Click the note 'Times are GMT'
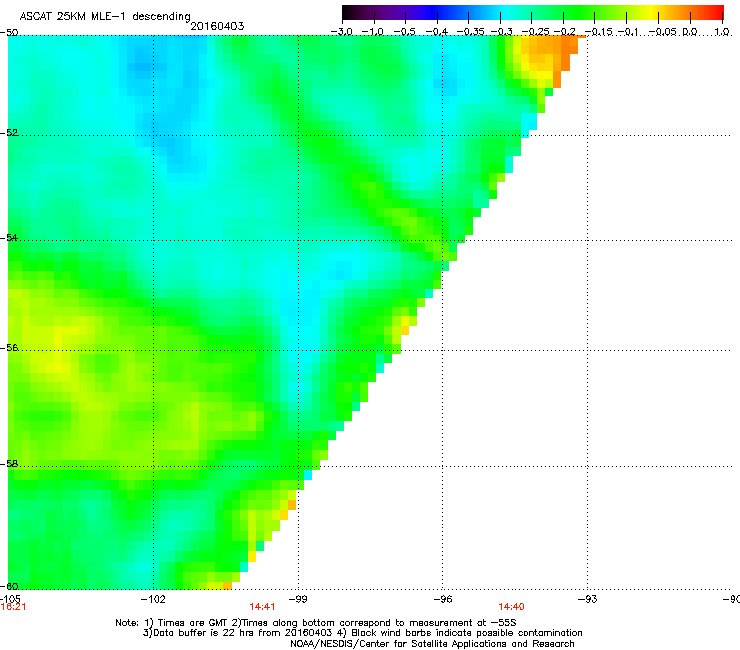Screen dimensions: 740x650 coord(193,623)
